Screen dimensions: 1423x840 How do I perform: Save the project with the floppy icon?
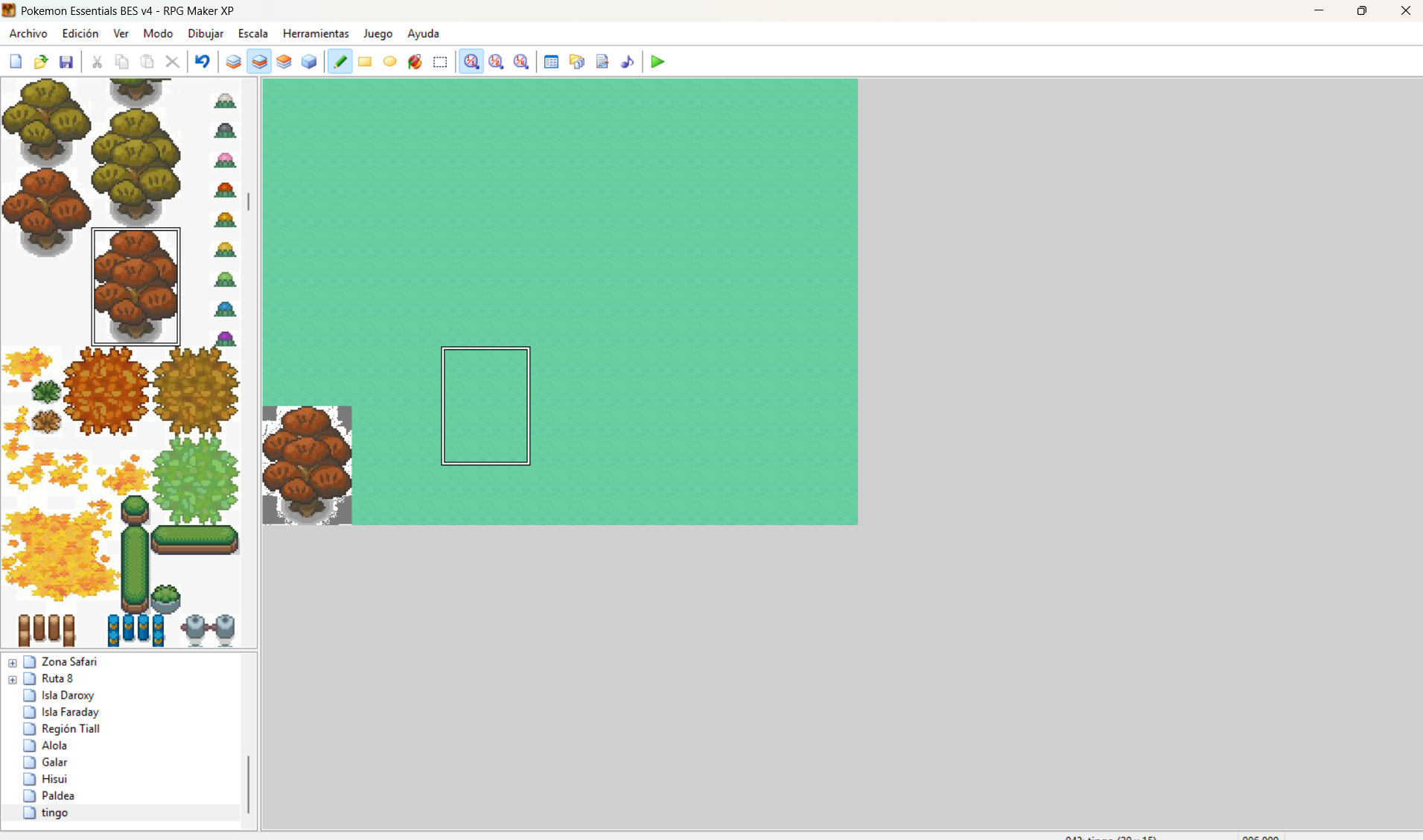click(66, 62)
